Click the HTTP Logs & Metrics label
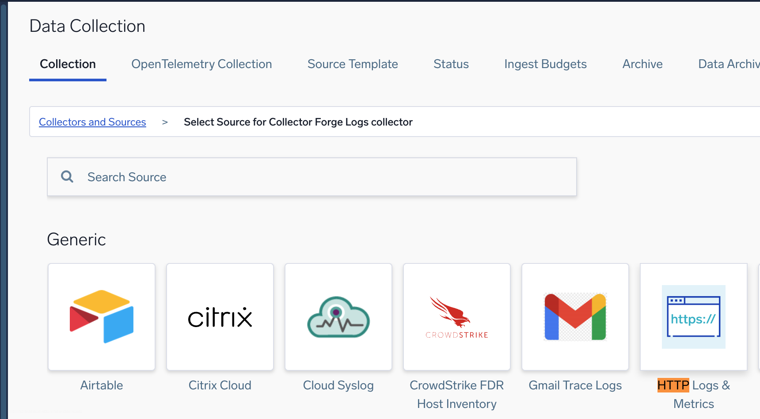The width and height of the screenshot is (760, 419). coord(694,394)
